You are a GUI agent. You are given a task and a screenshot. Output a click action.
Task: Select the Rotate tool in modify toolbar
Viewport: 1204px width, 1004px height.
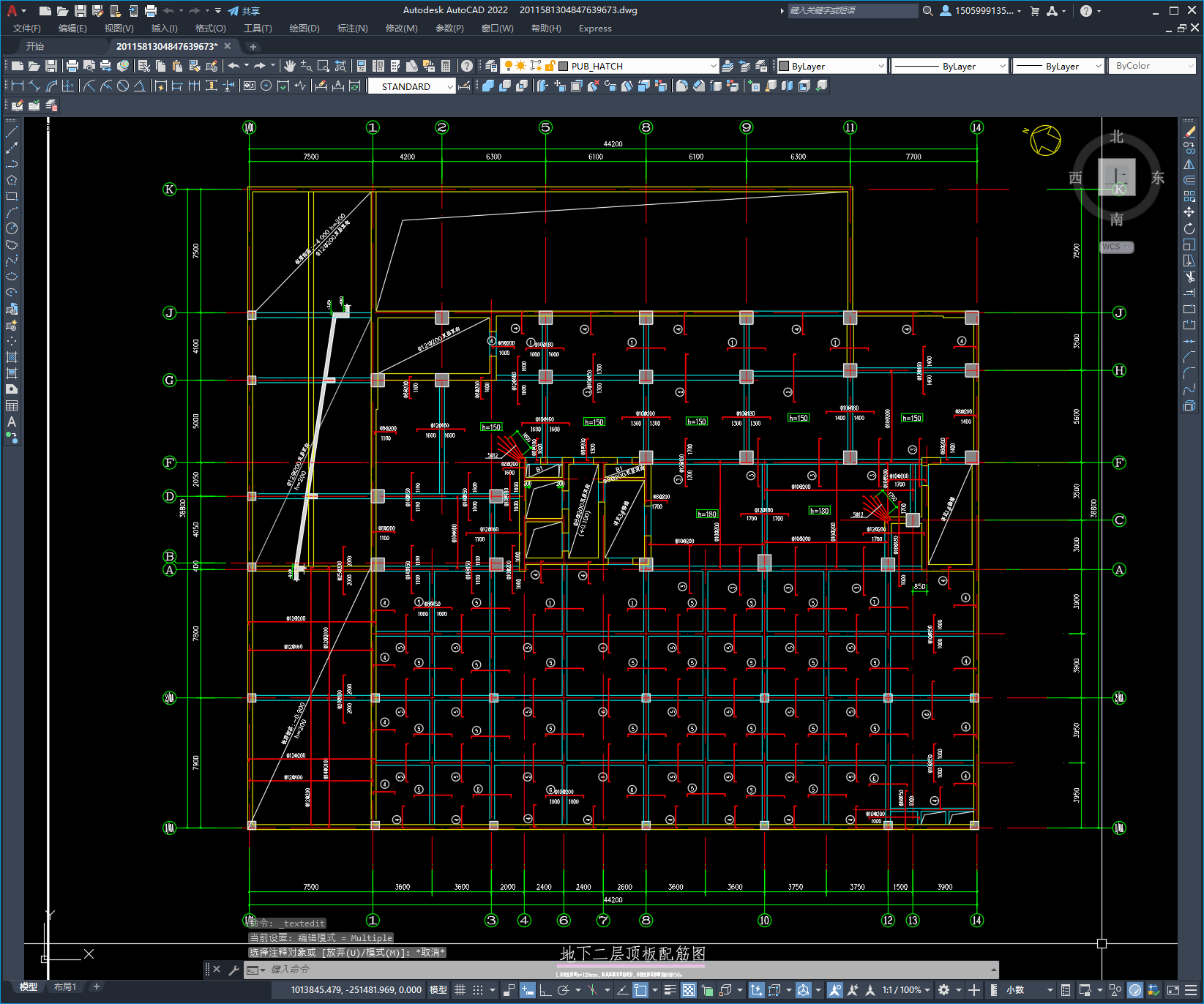[x=1189, y=228]
